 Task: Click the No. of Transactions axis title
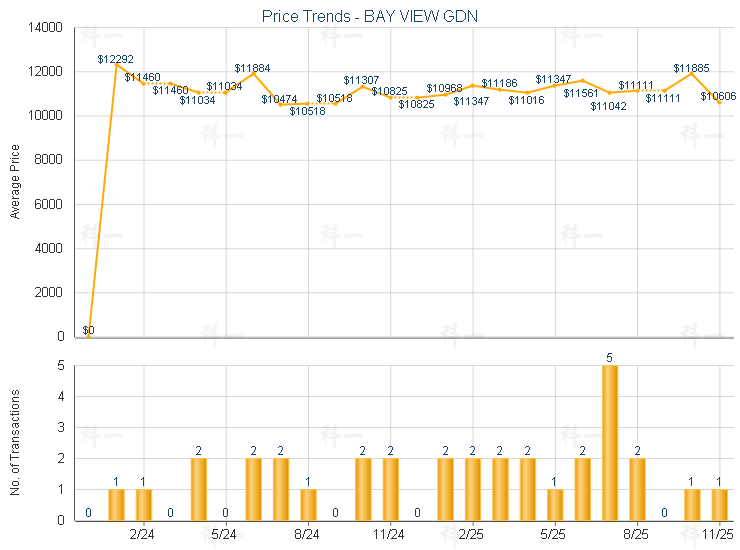15,443
